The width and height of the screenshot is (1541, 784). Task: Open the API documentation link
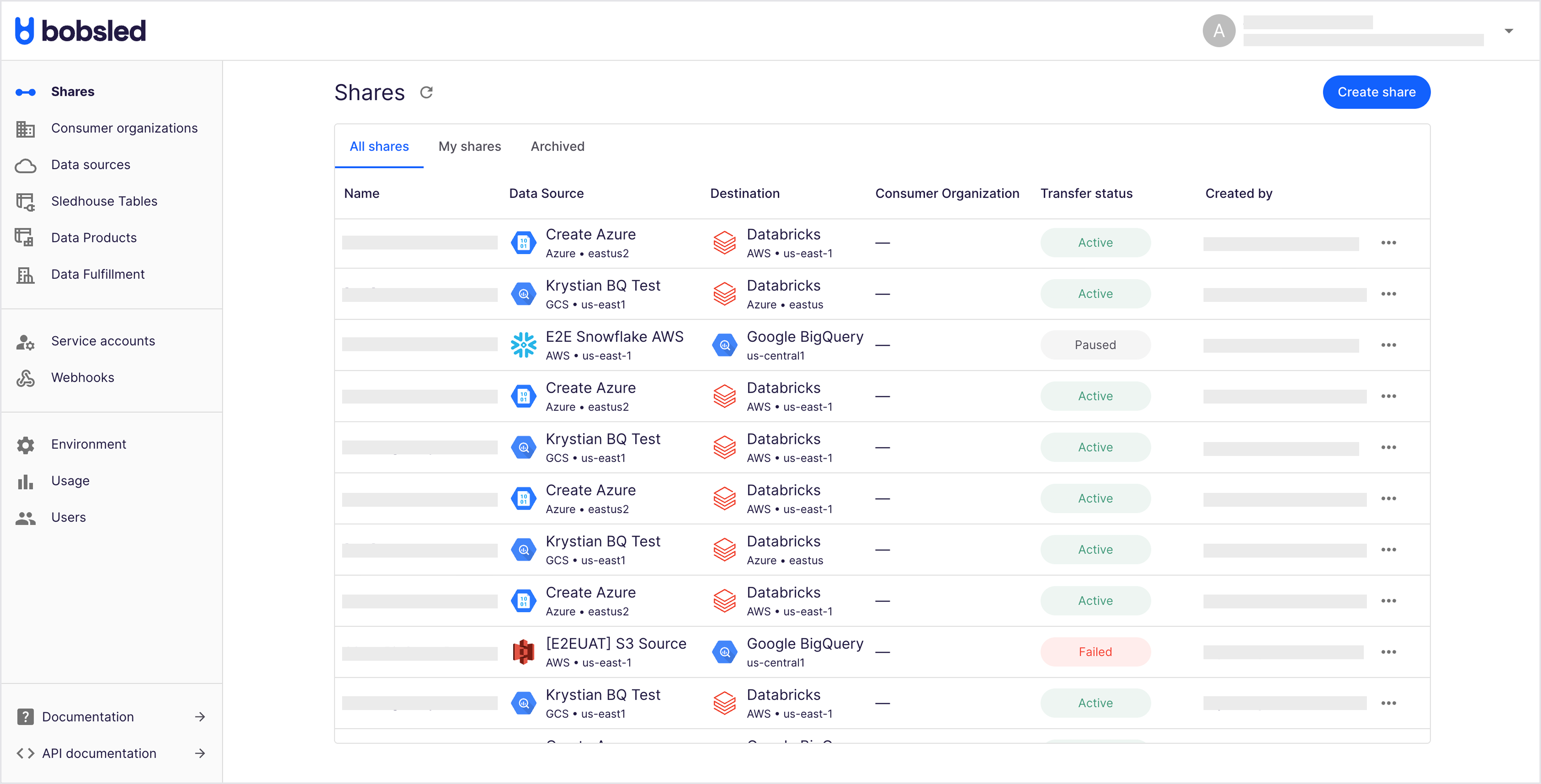coord(99,754)
